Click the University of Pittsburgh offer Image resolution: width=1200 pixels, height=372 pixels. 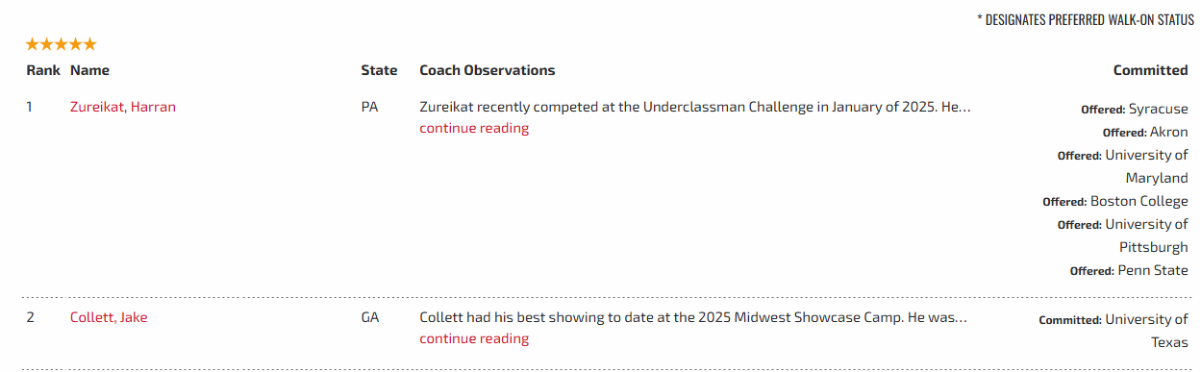tap(1122, 235)
